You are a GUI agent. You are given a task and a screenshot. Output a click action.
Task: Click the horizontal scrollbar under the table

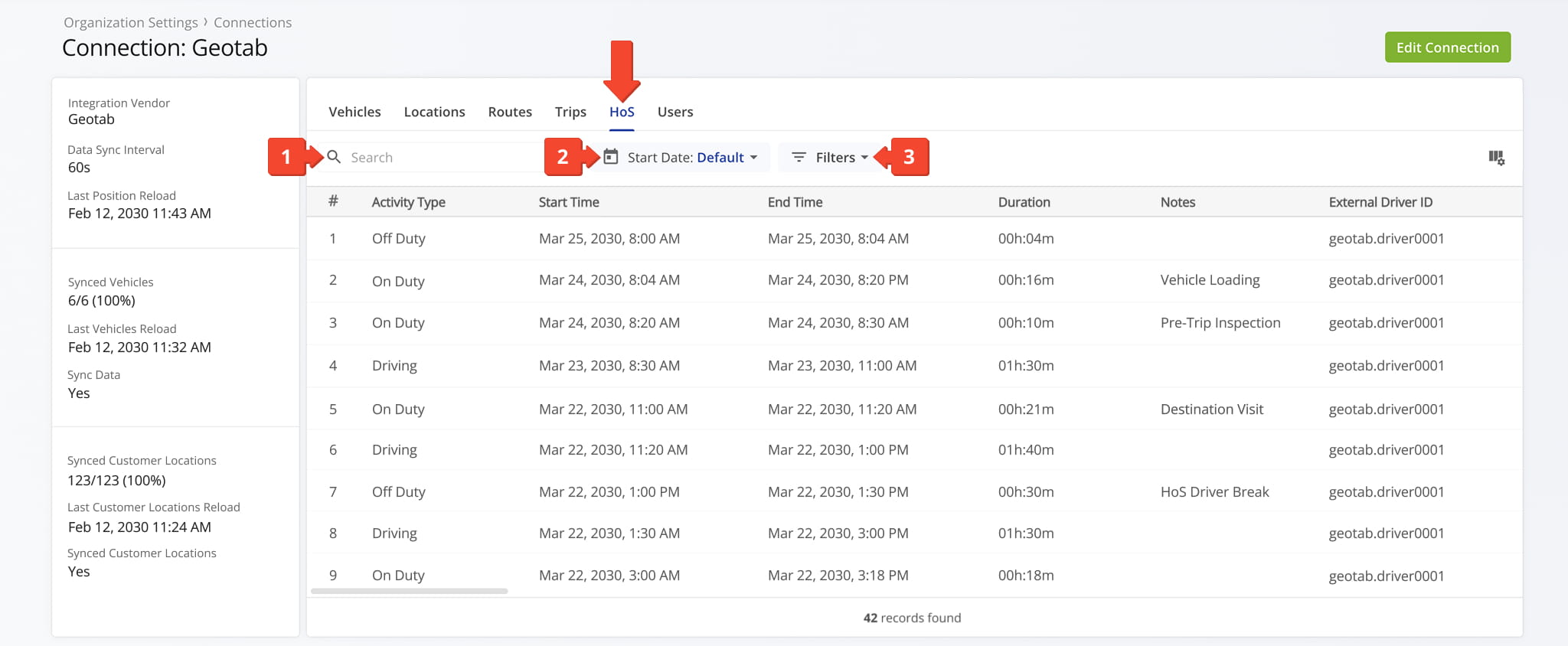(x=410, y=591)
